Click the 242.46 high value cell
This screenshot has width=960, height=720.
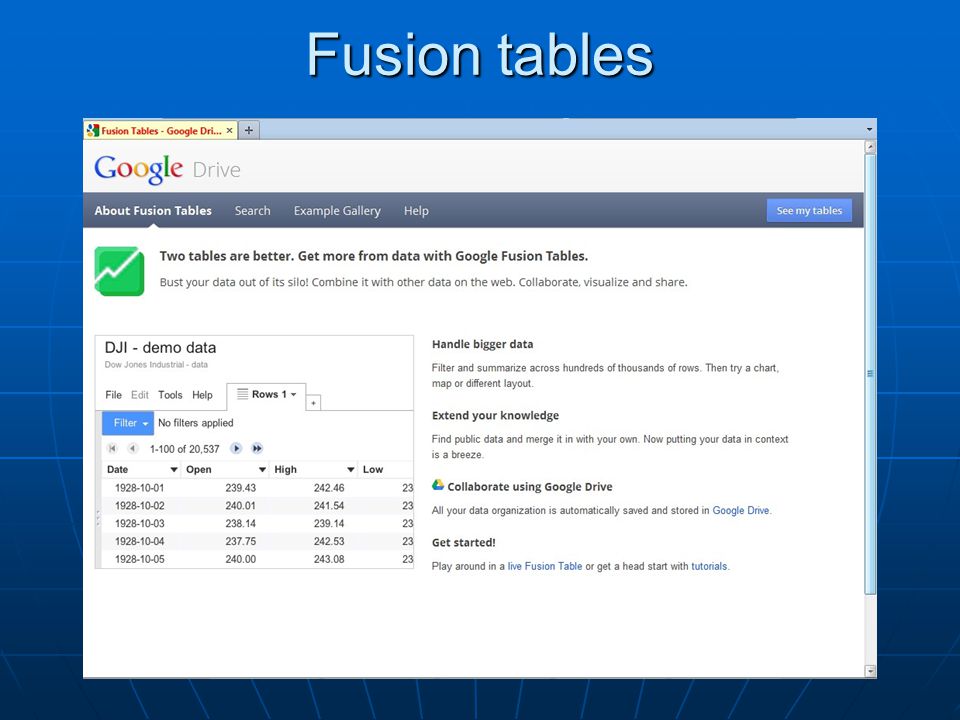[329, 488]
